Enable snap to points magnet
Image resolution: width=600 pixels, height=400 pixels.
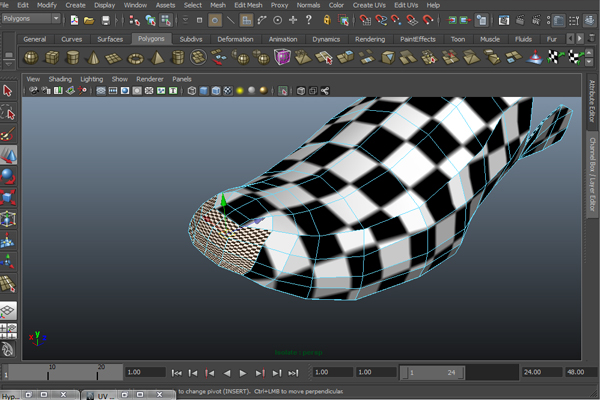click(396, 20)
